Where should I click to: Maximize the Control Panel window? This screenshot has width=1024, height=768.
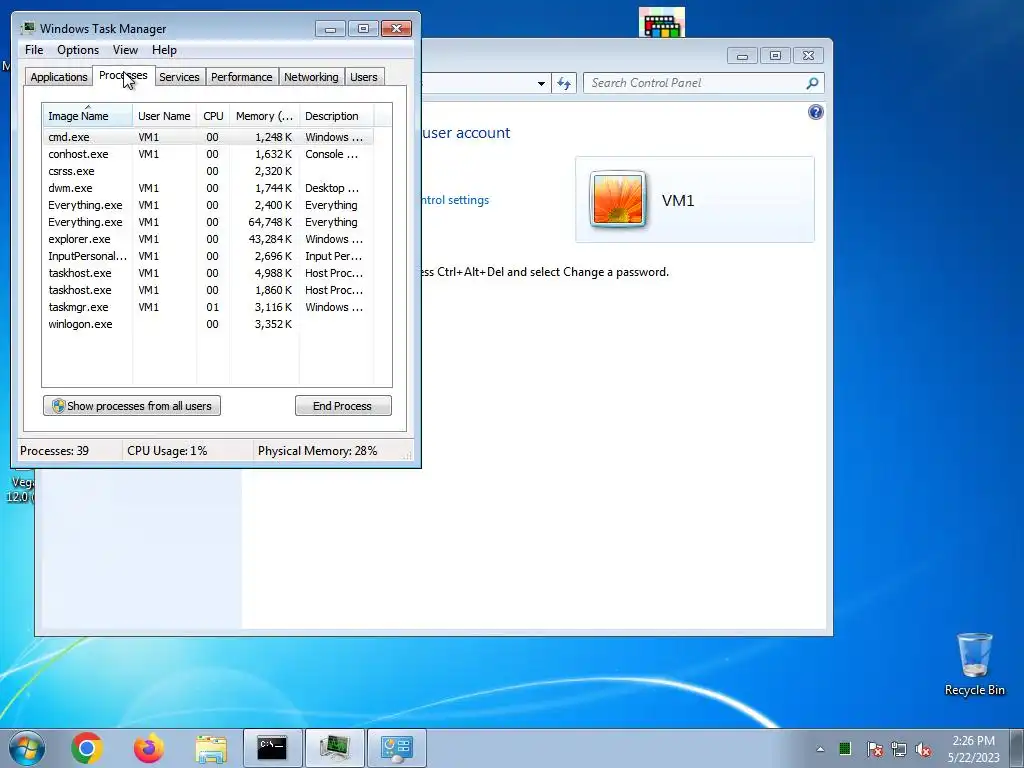(775, 56)
